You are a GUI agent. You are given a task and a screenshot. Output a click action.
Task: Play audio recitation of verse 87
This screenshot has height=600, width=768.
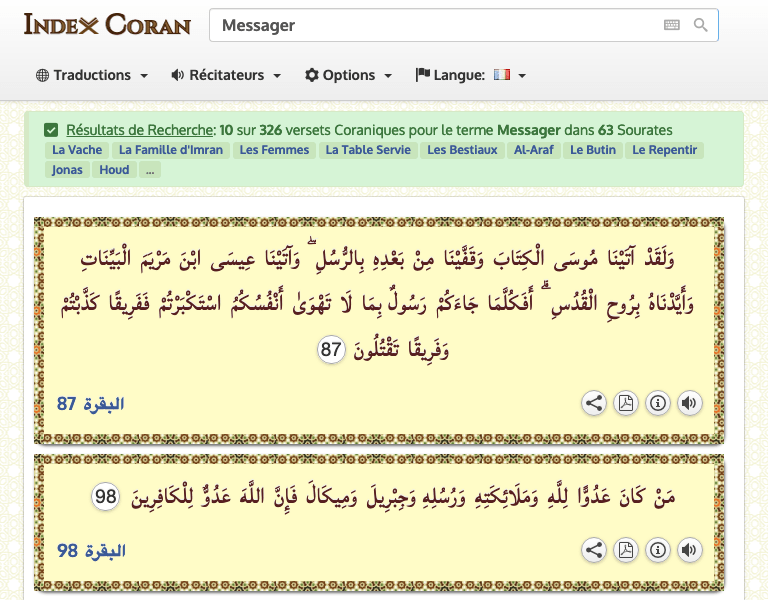[x=689, y=404]
